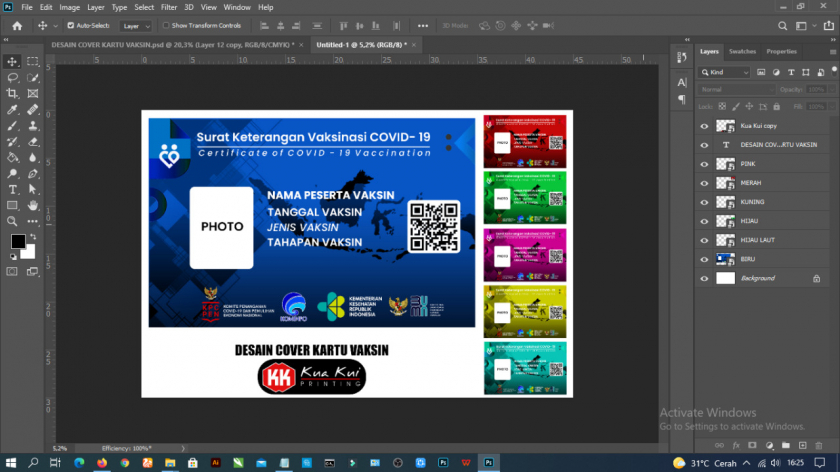Select the Brush tool
This screenshot has width=840, height=472.
click(12, 126)
